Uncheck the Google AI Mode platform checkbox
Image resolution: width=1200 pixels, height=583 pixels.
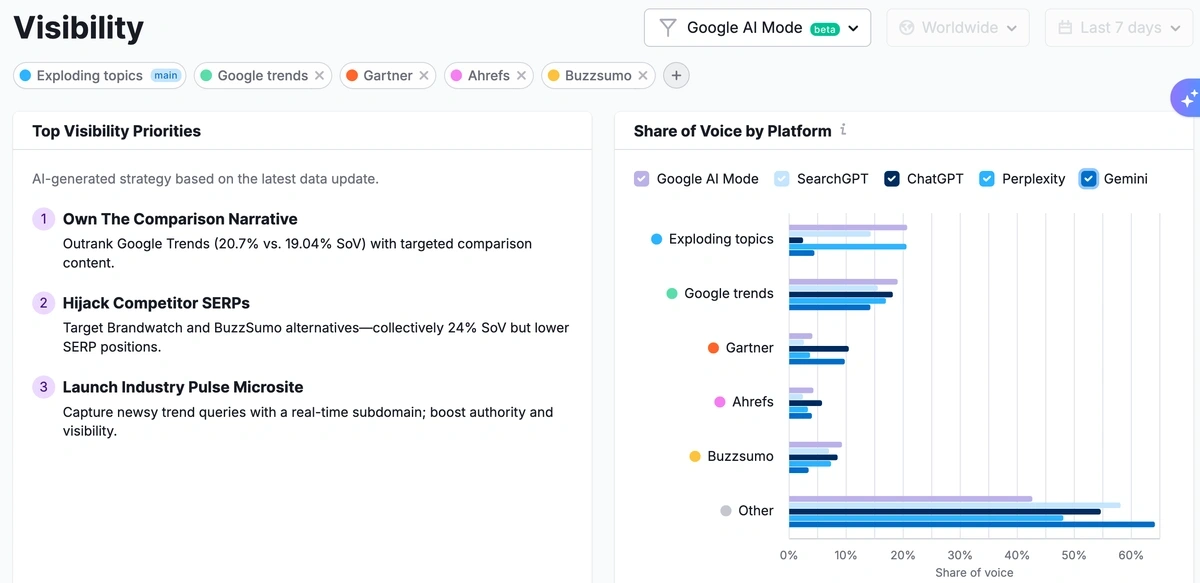(x=640, y=178)
